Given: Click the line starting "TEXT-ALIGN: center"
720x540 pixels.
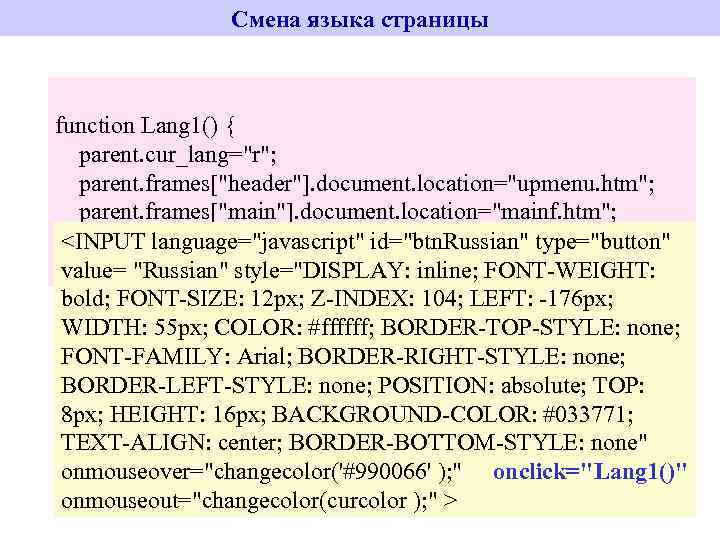Looking at the screenshot, I should click(x=354, y=443).
